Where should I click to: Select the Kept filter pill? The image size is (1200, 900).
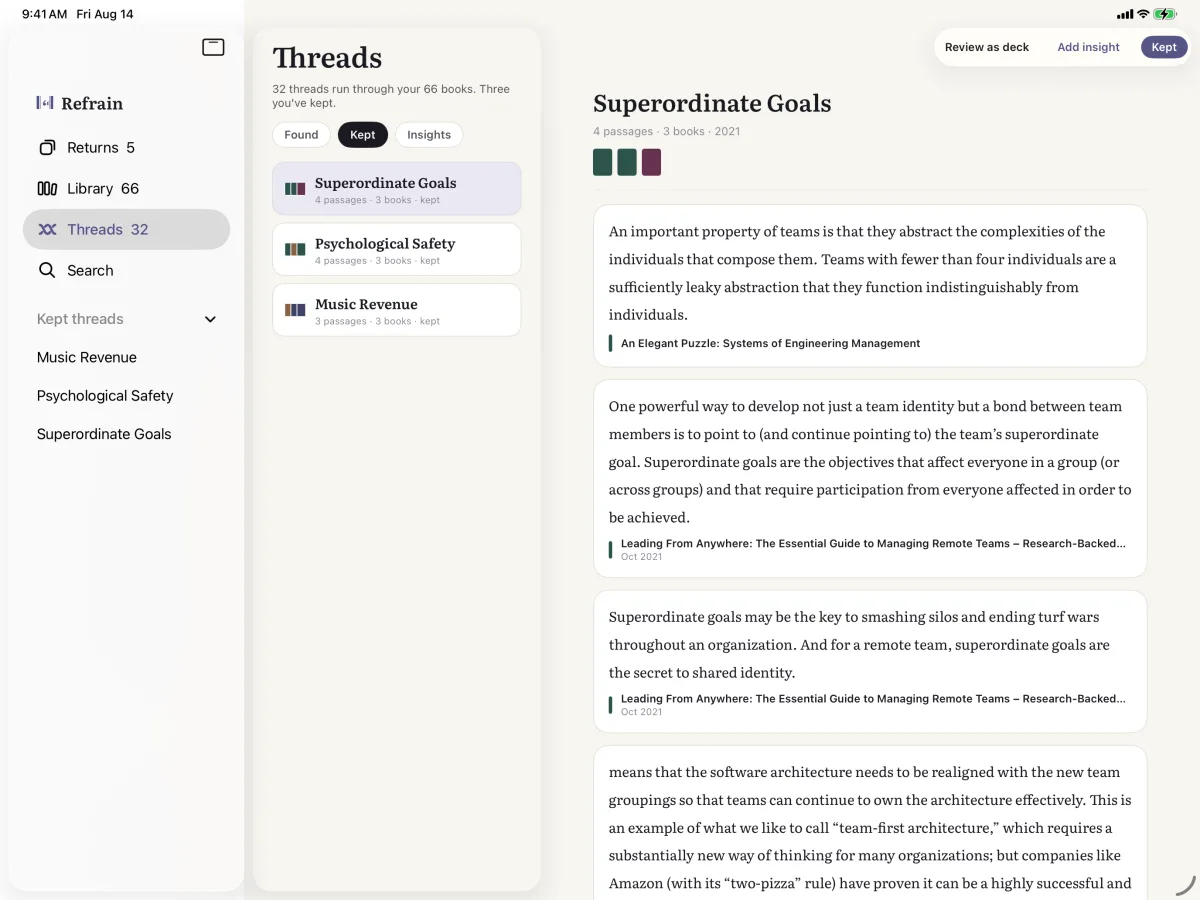point(363,135)
